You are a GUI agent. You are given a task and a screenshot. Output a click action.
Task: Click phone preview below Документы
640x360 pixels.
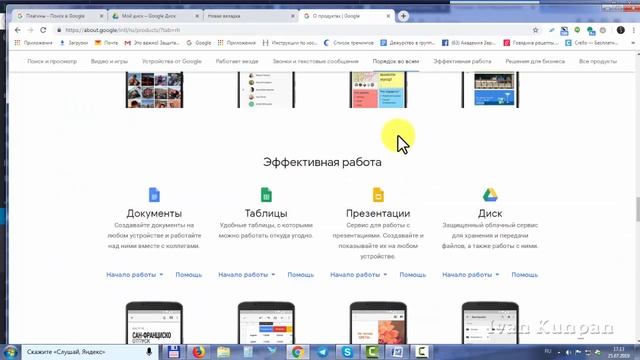click(154, 323)
